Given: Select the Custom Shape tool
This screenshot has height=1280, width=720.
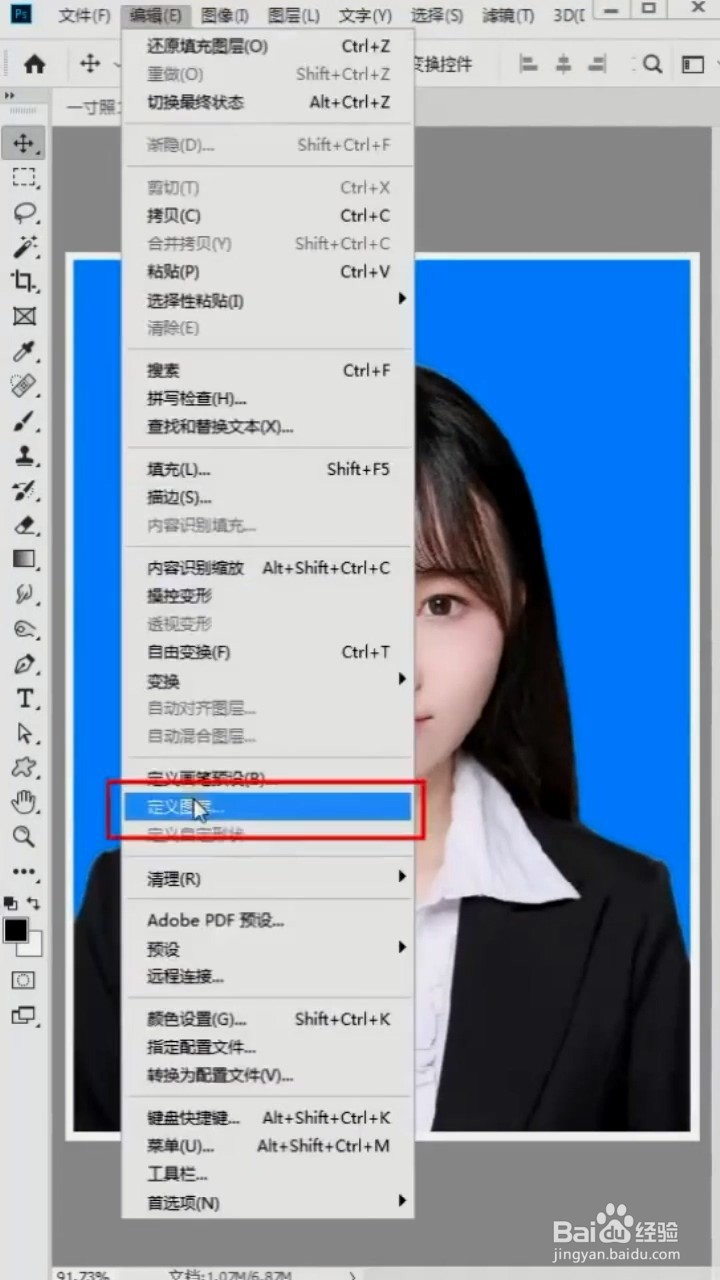Looking at the screenshot, I should click(24, 767).
